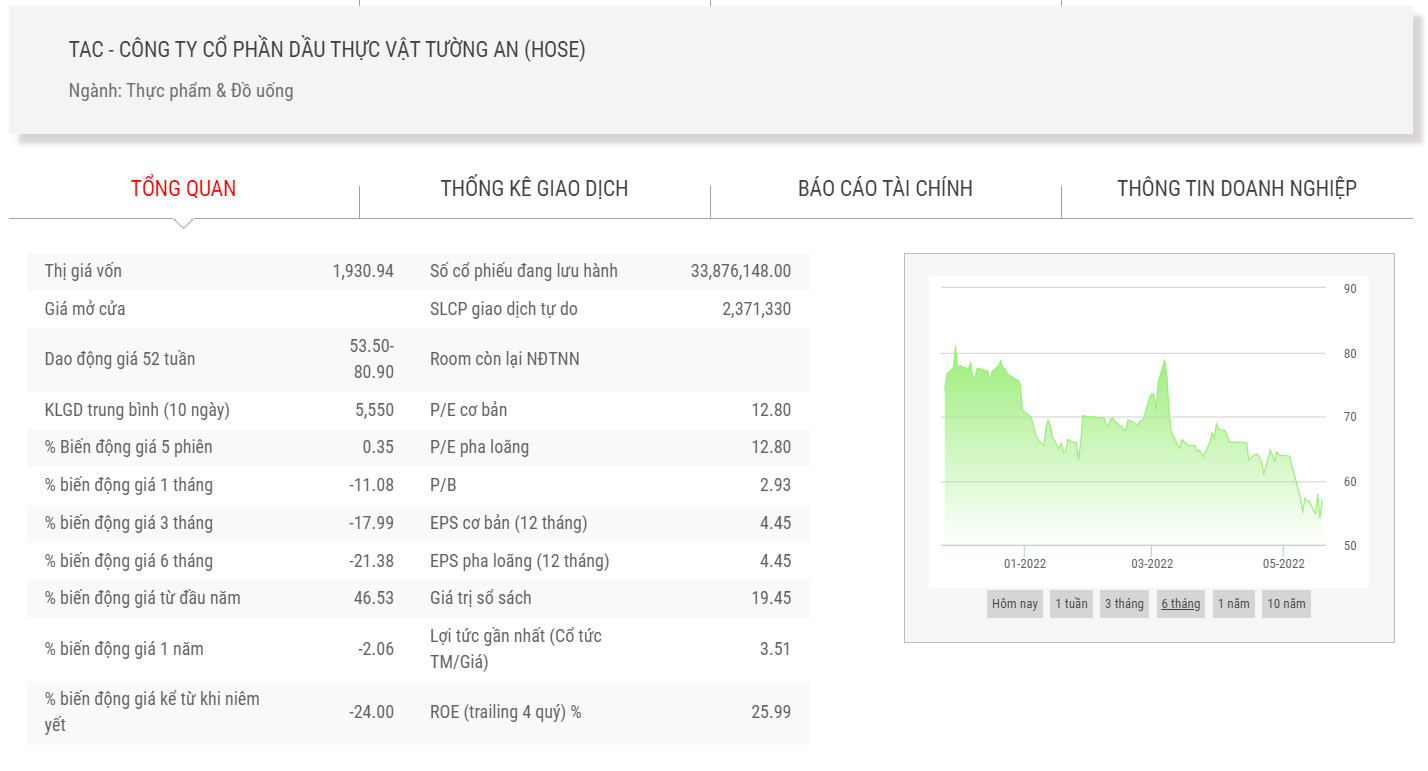1428x771 pixels.
Task: Click the SLCP giao dịch tự do label
Action: tap(504, 309)
